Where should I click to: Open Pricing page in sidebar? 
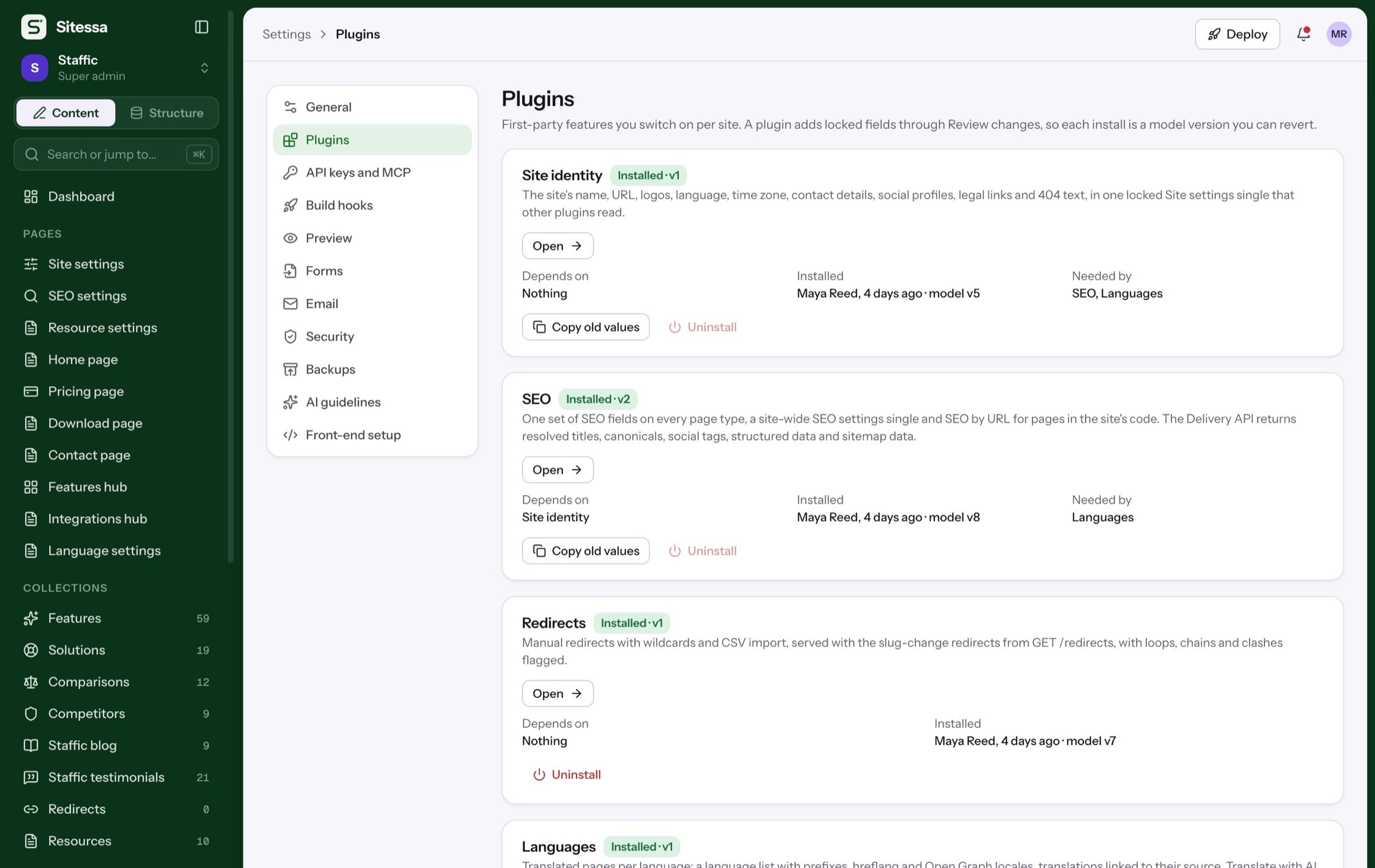(x=116, y=391)
